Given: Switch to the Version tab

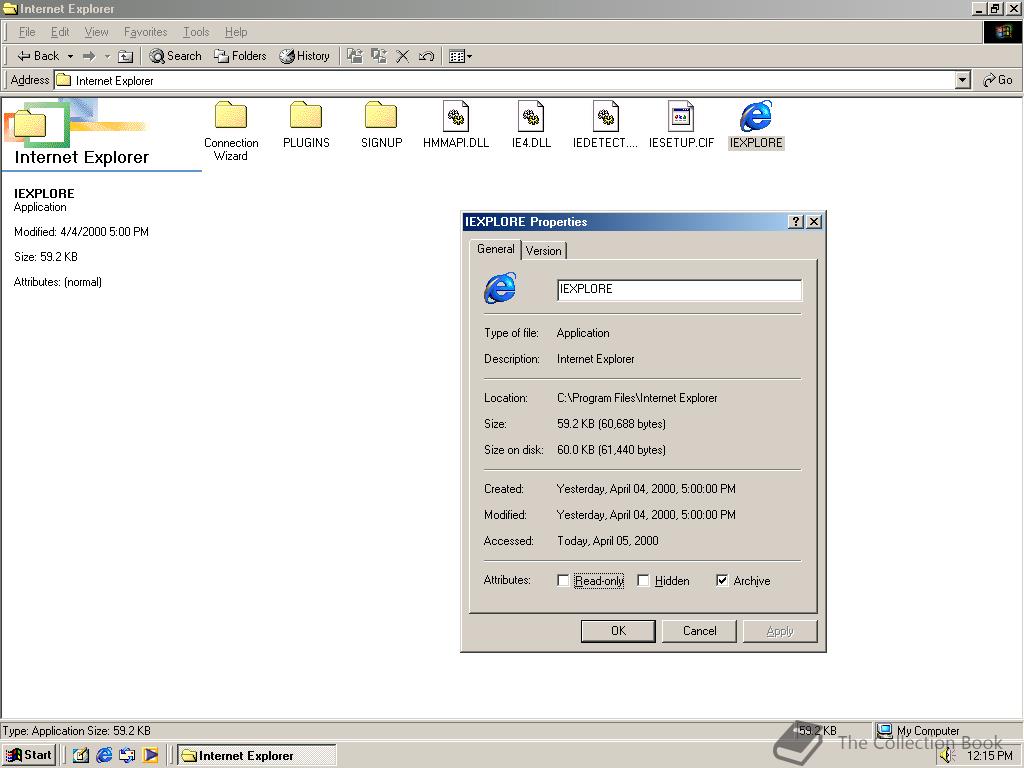Looking at the screenshot, I should (x=543, y=251).
